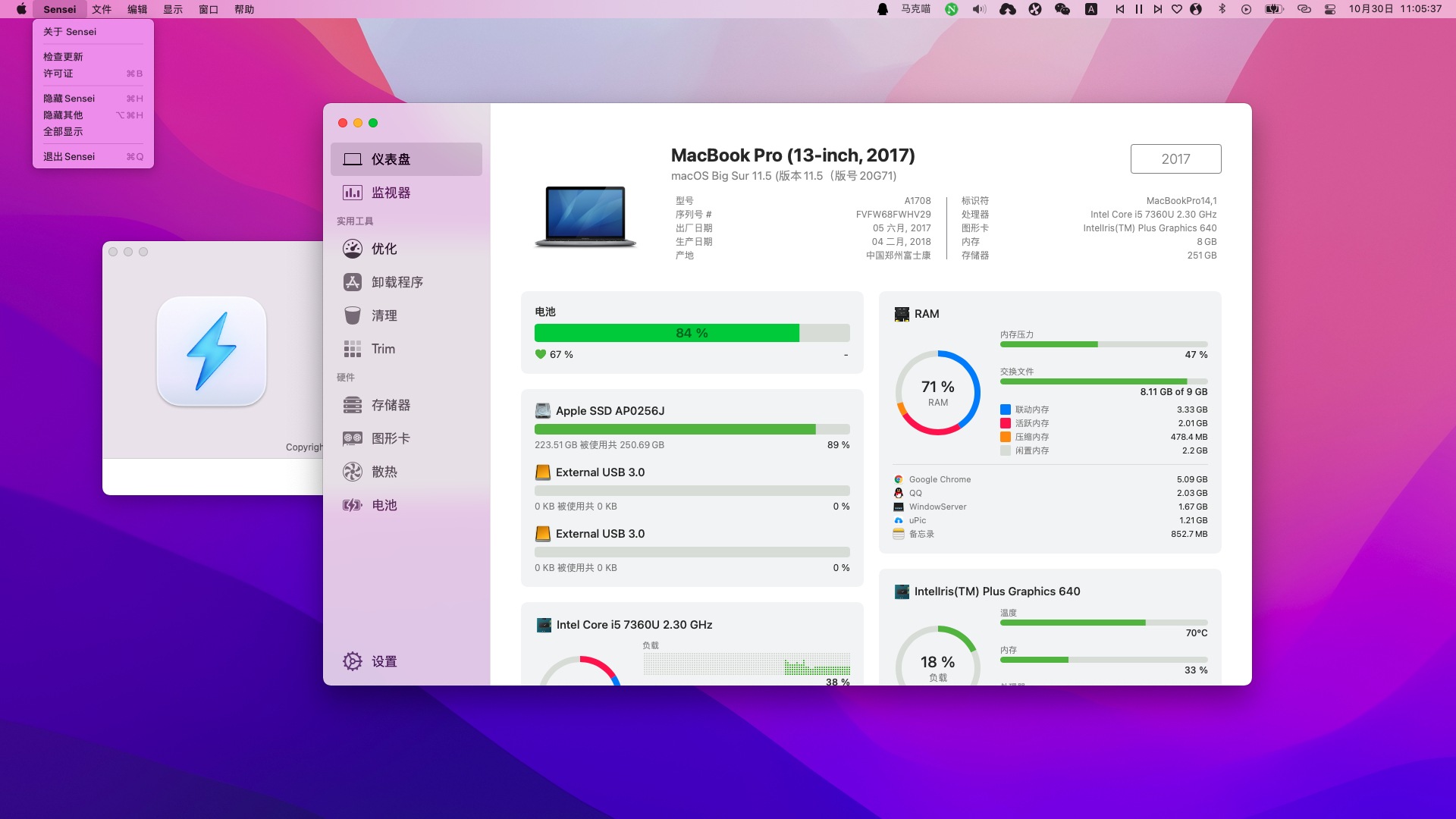Viewport: 1456px width, 819px height.
Task: Click 检查更新 in the Sensei menu
Action: click(x=63, y=57)
